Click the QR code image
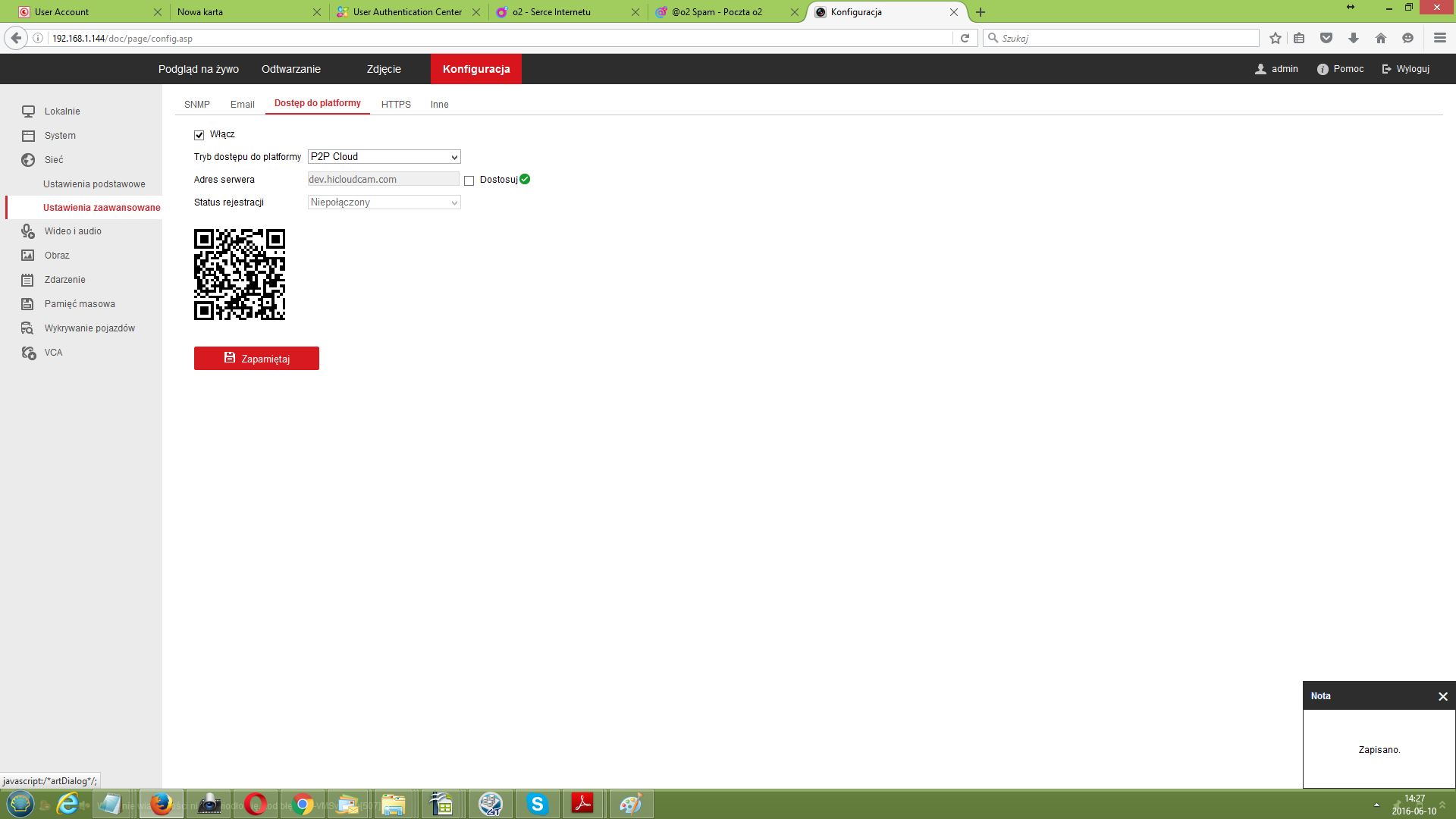Image resolution: width=1456 pixels, height=819 pixels. 240,275
